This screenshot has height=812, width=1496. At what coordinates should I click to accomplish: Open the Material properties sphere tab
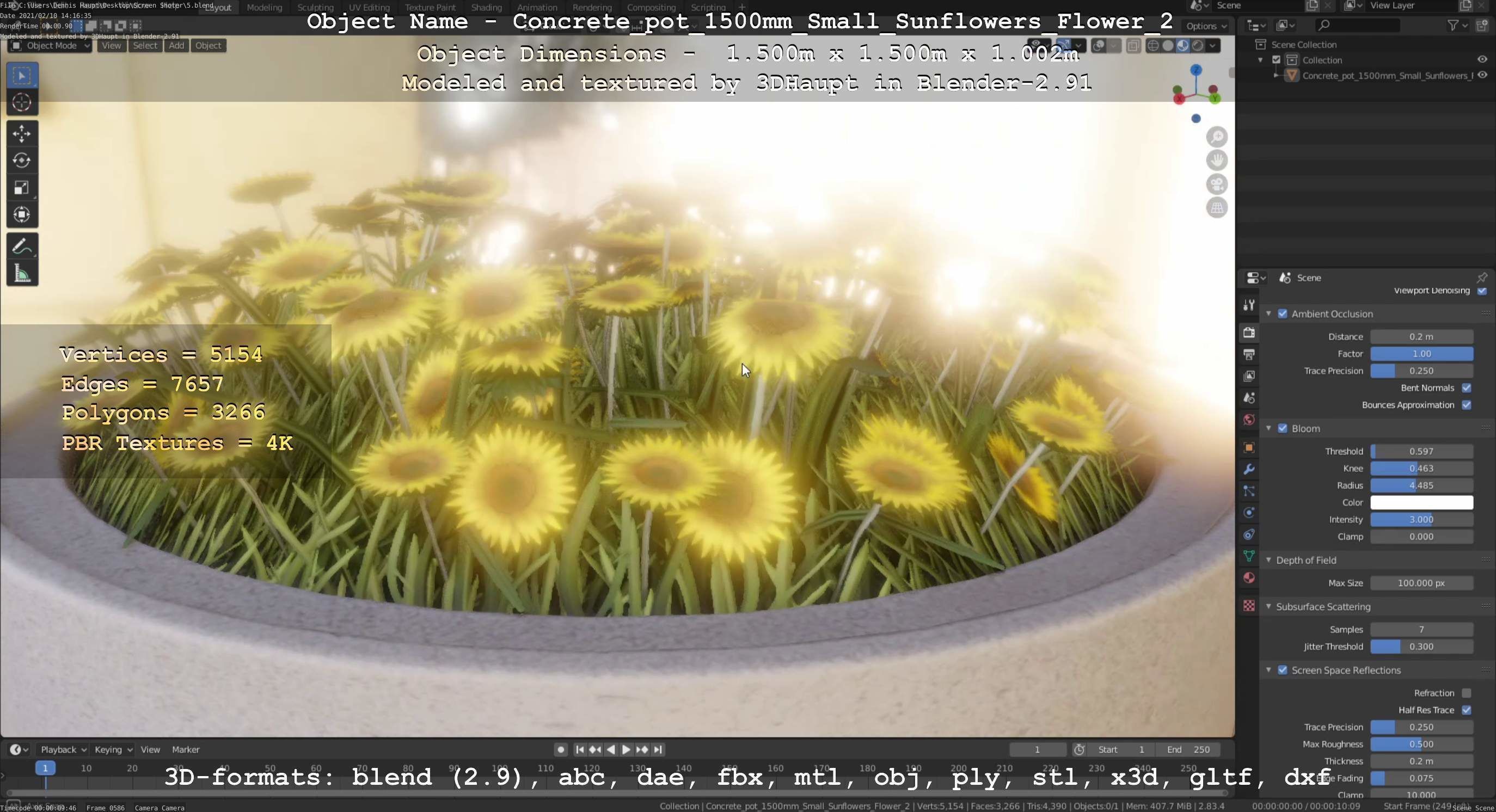click(x=1249, y=578)
